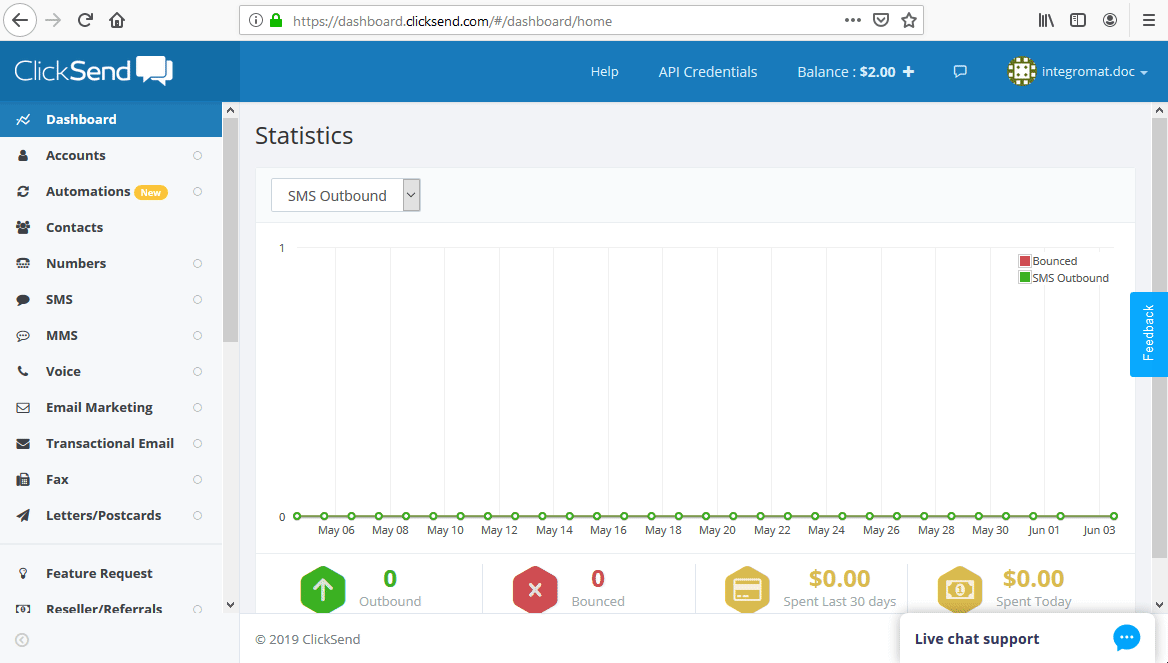The image size is (1168, 663).
Task: Click the site info icon in the address bar
Action: tap(256, 20)
